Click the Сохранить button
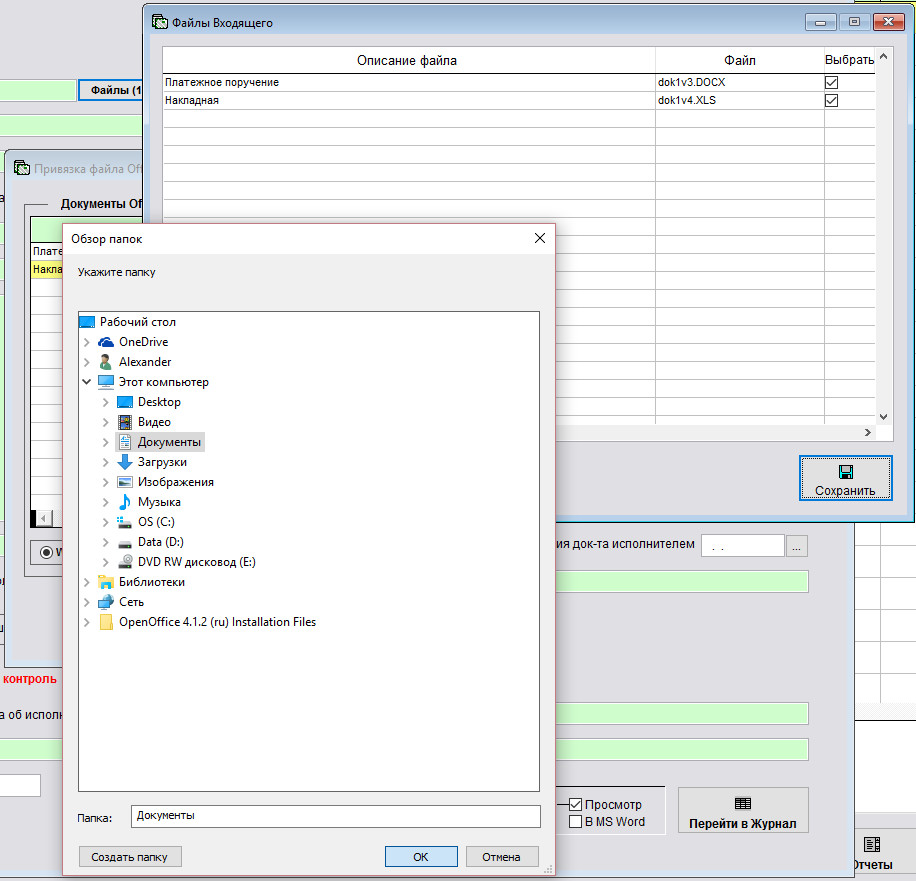916x881 pixels. point(845,478)
